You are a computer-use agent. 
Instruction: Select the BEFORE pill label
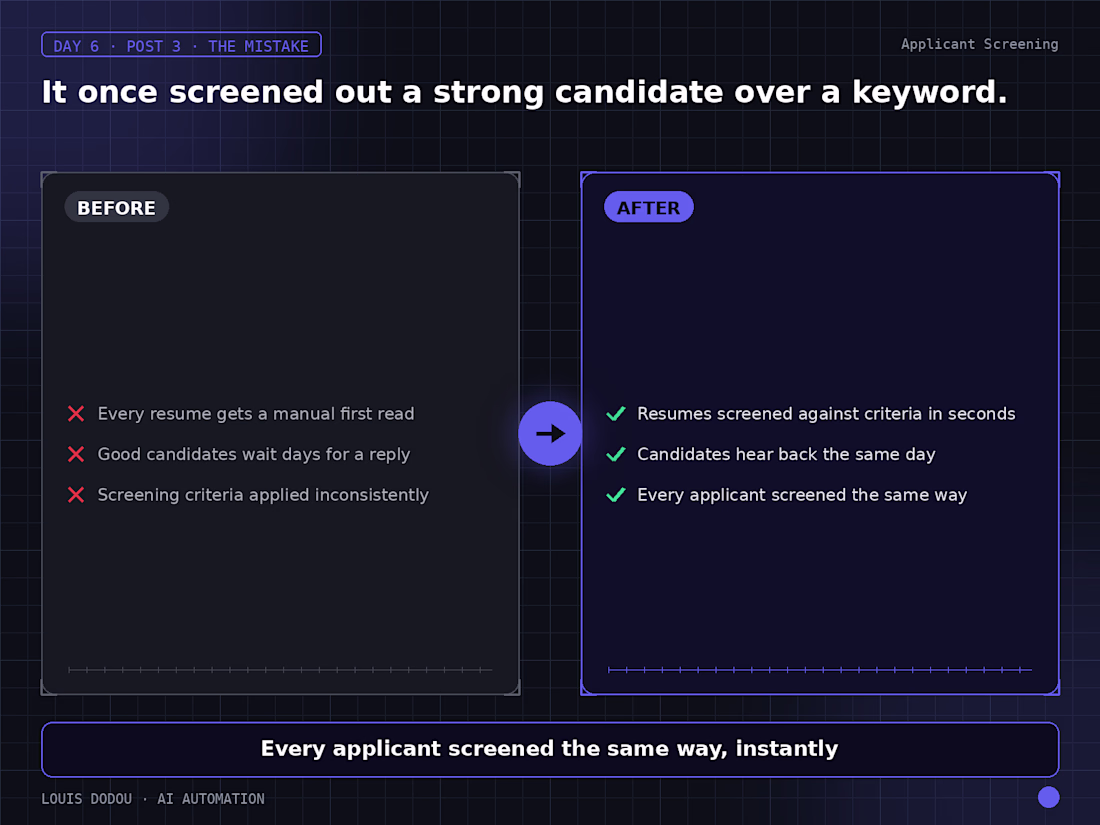[x=116, y=208]
